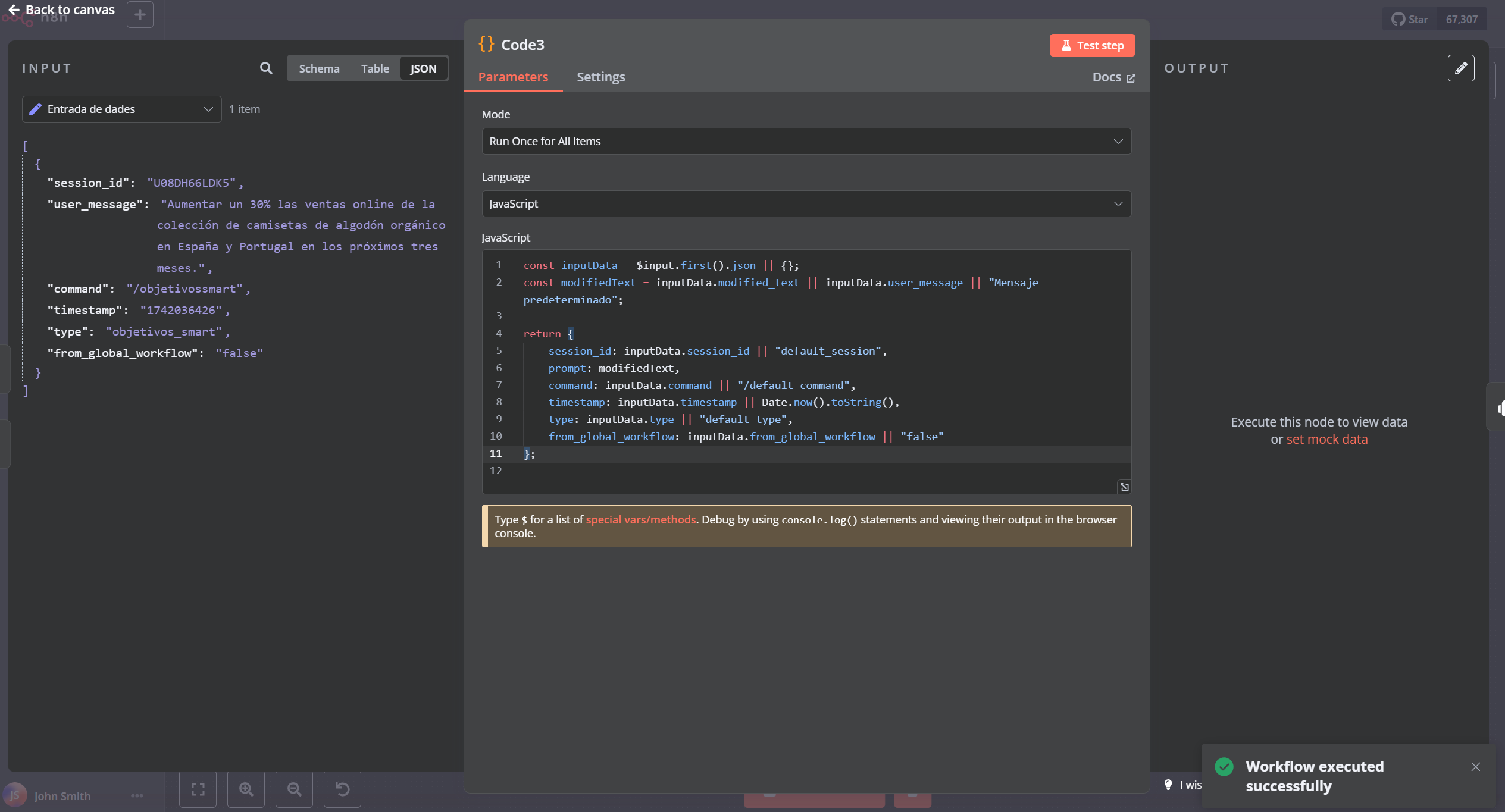Click the search icon in the Input panel
Image resolution: width=1505 pixels, height=812 pixels.
[x=266, y=68]
